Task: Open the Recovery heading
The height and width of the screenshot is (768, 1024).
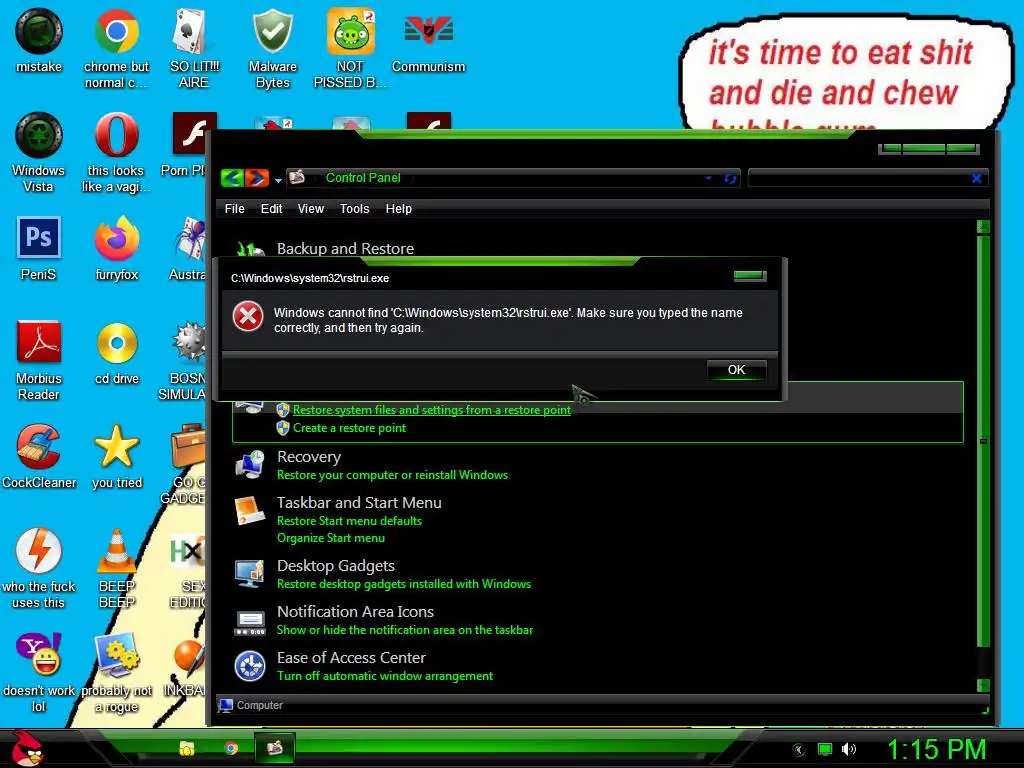Action: click(x=309, y=456)
